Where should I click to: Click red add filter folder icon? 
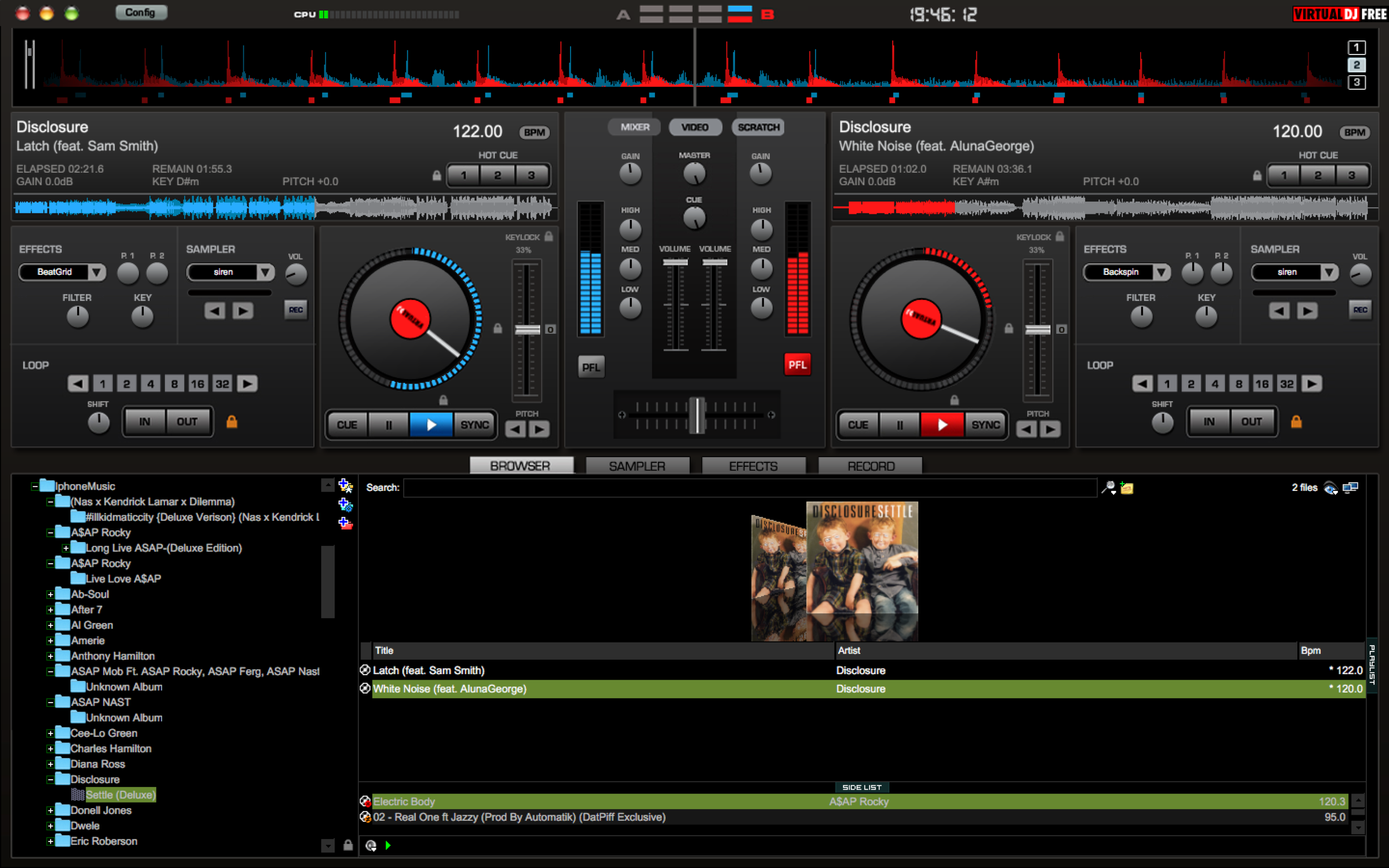coord(345,523)
